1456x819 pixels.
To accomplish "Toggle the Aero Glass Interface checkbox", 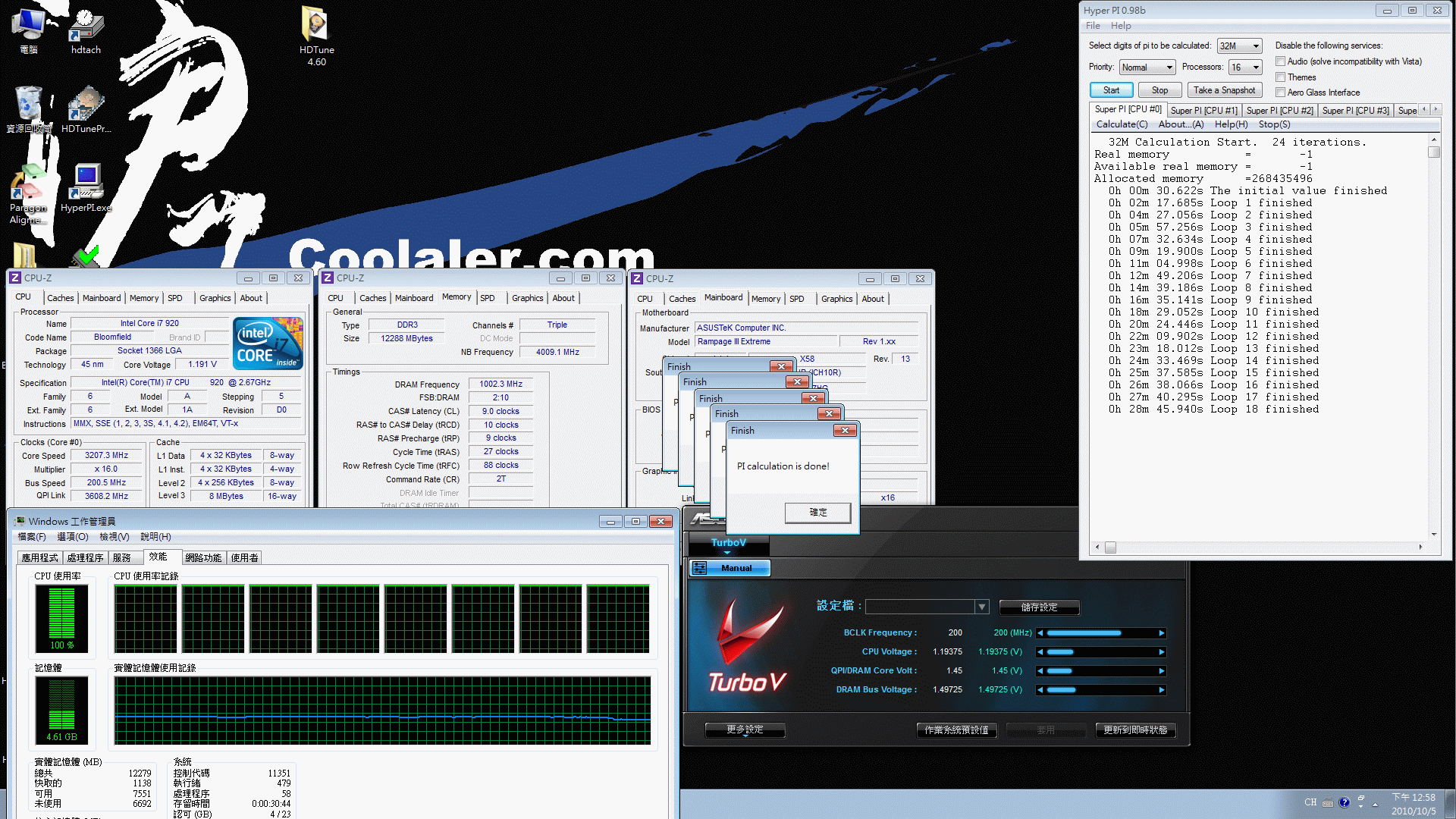I will [x=1280, y=93].
